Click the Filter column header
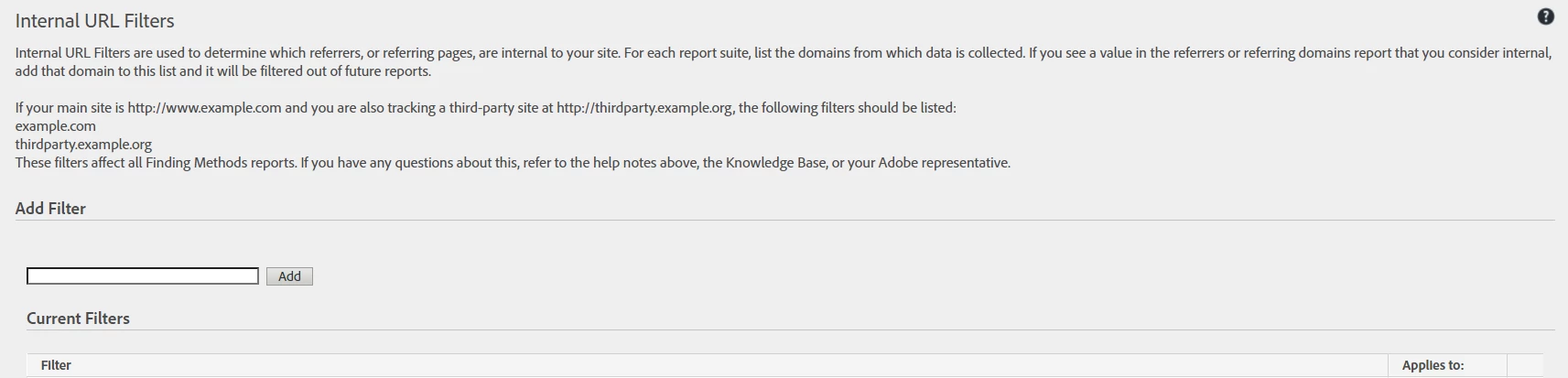 pyautogui.click(x=56, y=365)
